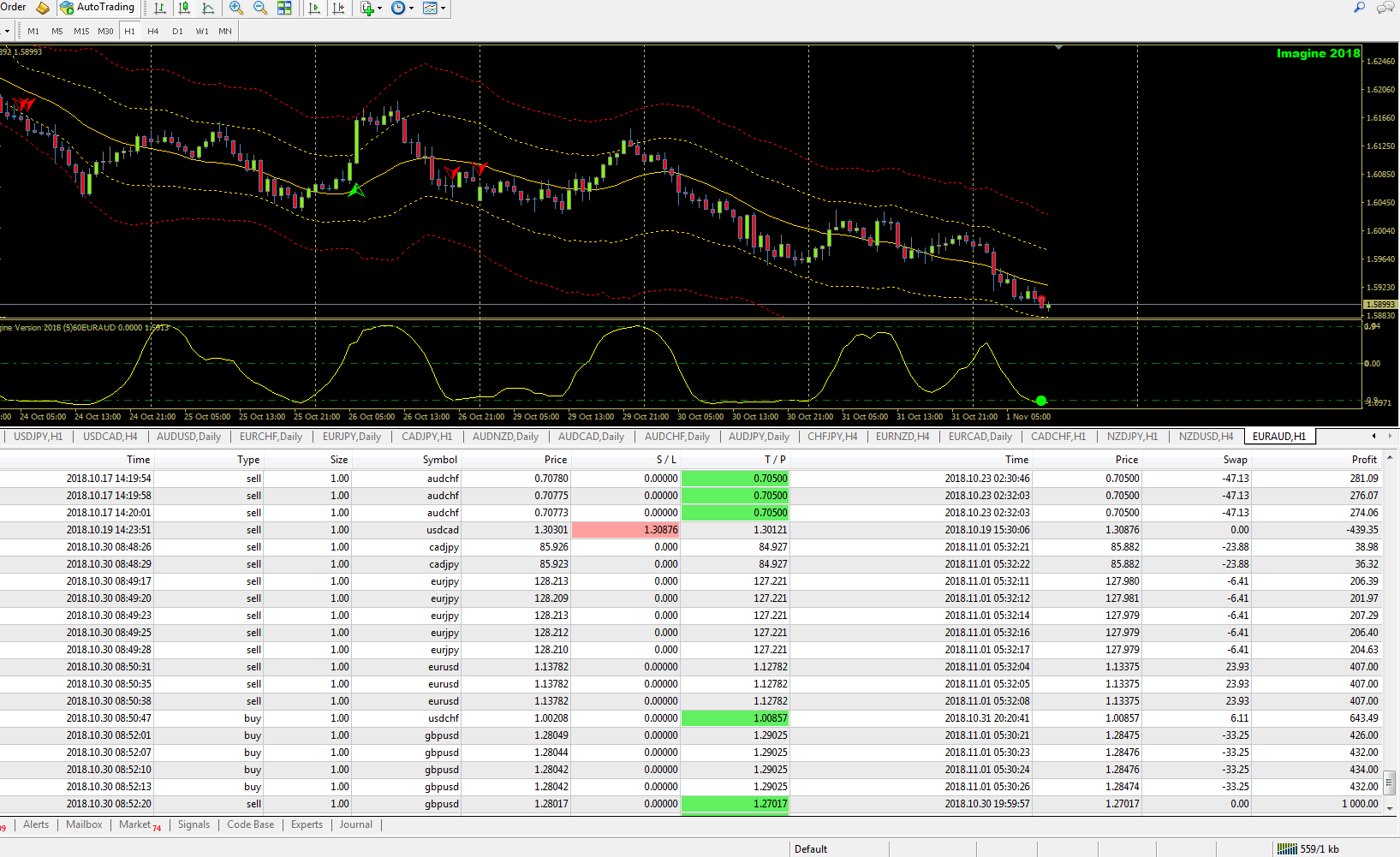
Task: Switch to the AUDUSD,Daily chart tab
Action: coord(188,437)
